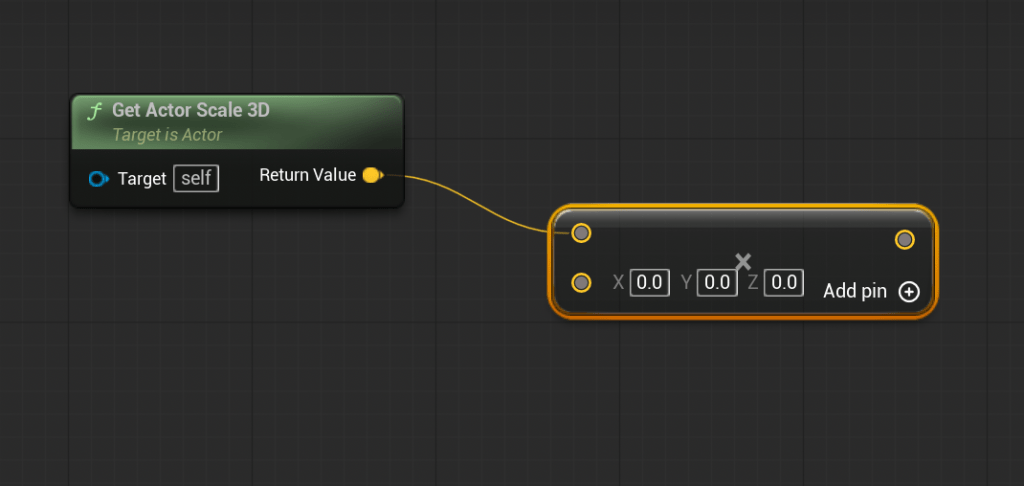Click the multiply node's output pin

tap(904, 239)
